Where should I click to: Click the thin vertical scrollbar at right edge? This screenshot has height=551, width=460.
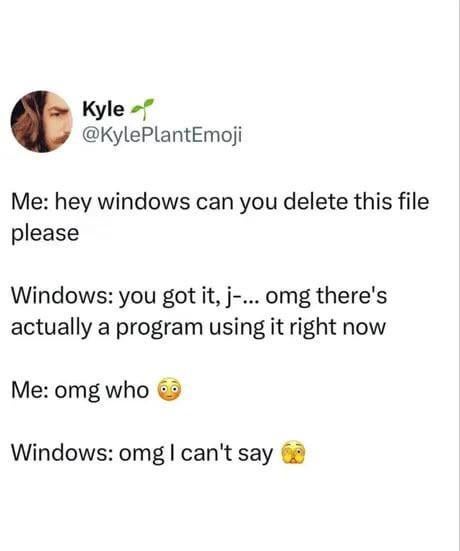458,276
